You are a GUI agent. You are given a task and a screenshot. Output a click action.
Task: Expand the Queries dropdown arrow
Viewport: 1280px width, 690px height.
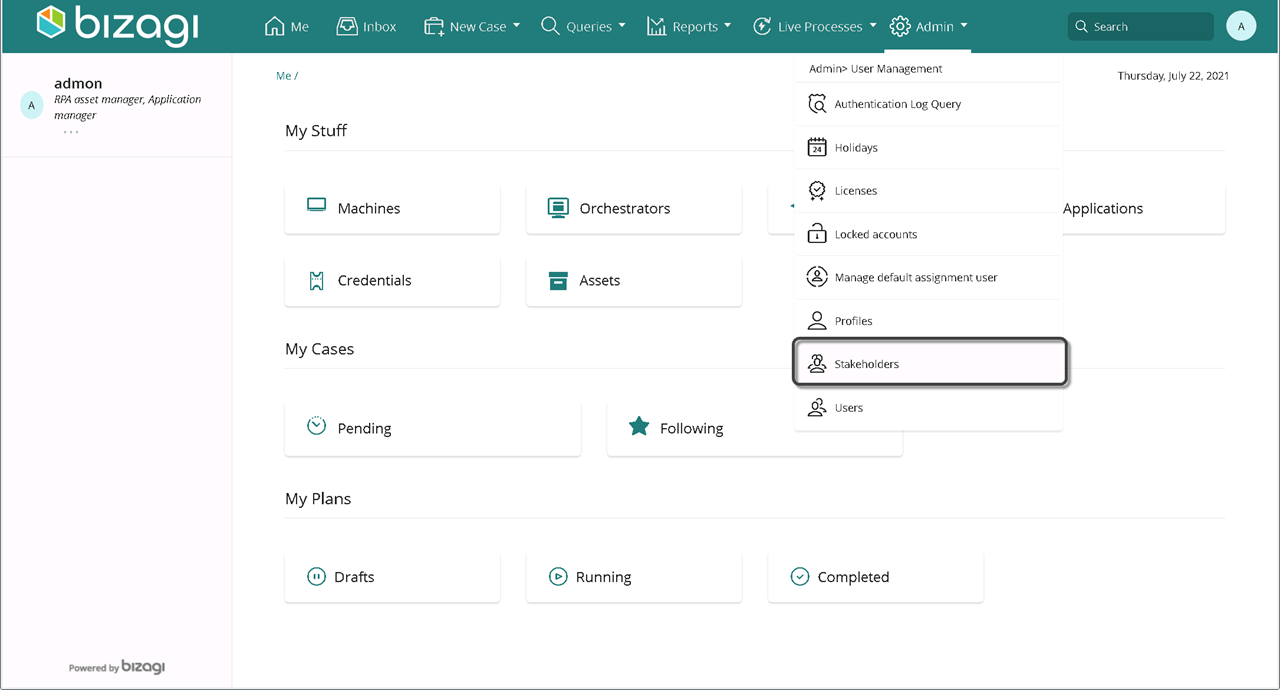tap(621, 27)
